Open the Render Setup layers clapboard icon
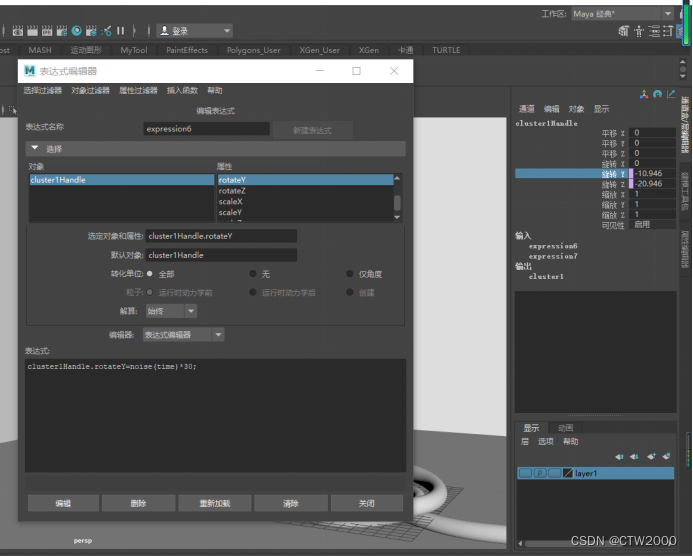The height and width of the screenshot is (556, 693). [91, 30]
